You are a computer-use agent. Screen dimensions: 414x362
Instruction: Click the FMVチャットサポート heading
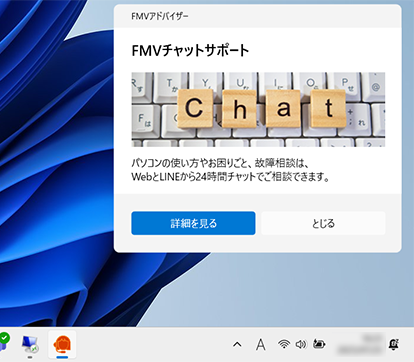(190, 51)
